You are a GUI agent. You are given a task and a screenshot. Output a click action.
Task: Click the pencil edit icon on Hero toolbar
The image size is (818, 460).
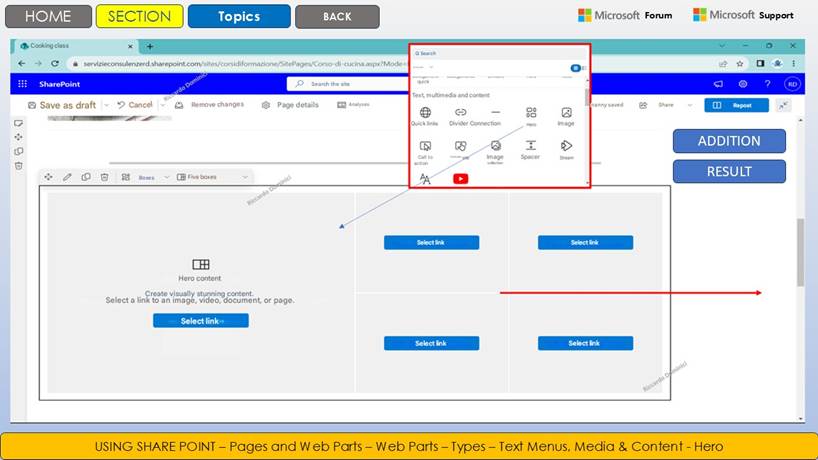coord(67,177)
